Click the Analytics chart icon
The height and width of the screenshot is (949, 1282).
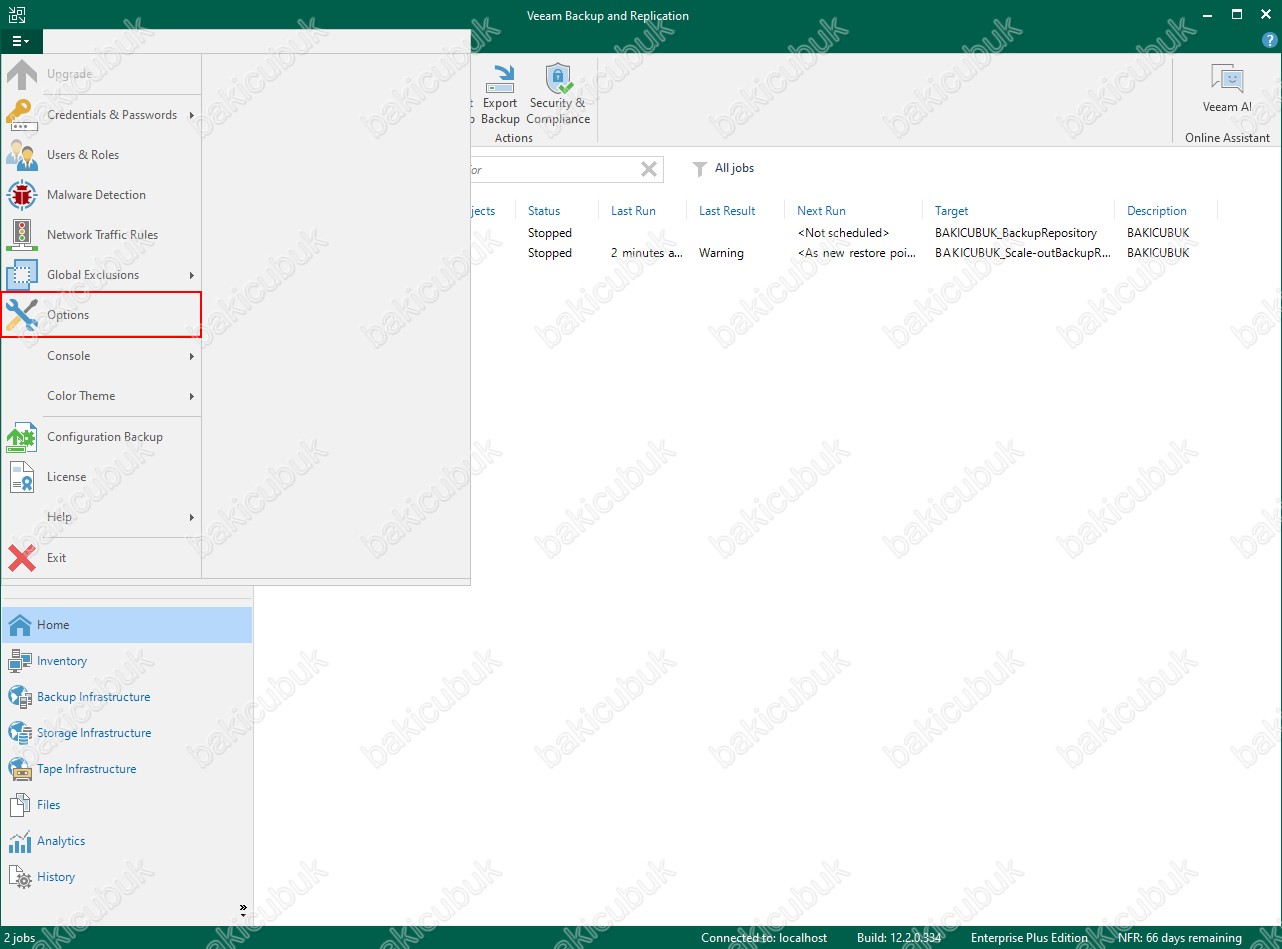(20, 841)
